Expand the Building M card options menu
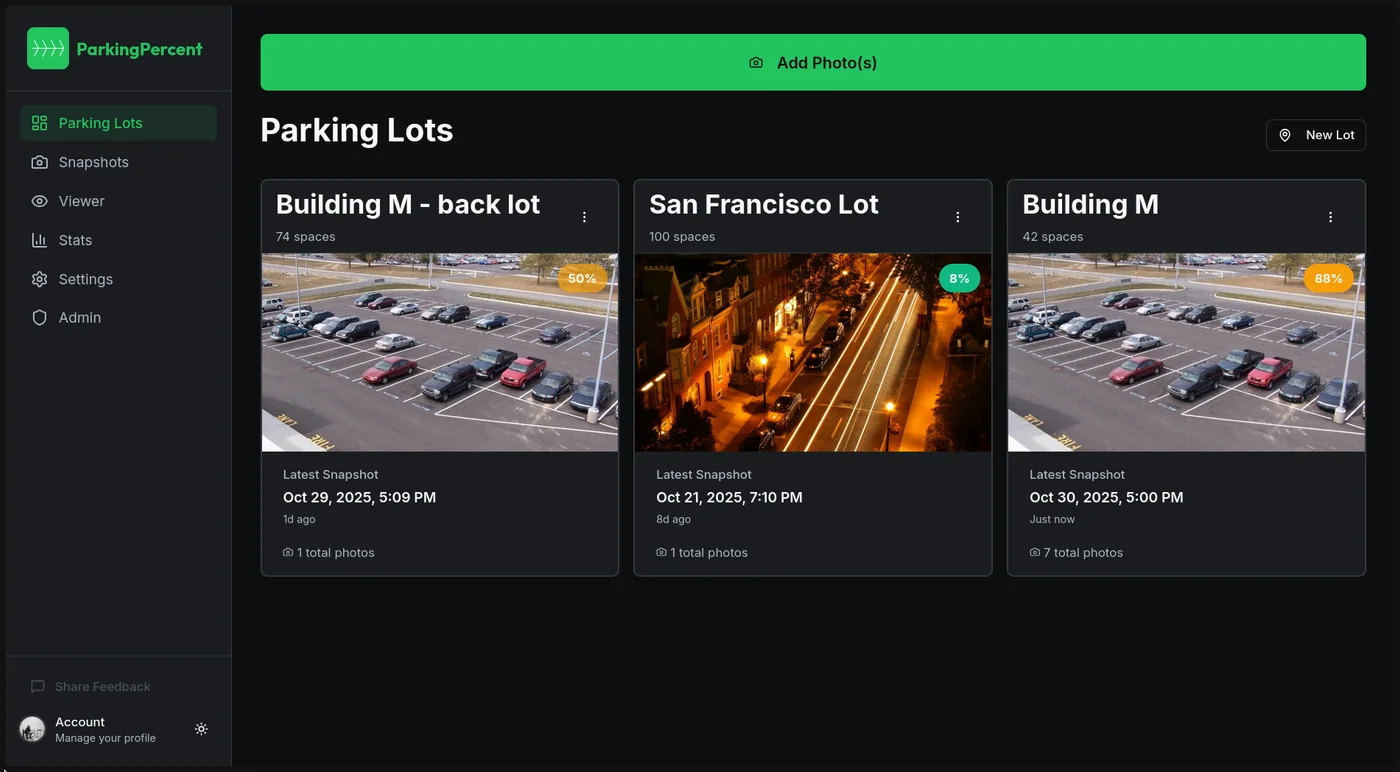This screenshot has width=1400, height=772. click(x=1331, y=217)
